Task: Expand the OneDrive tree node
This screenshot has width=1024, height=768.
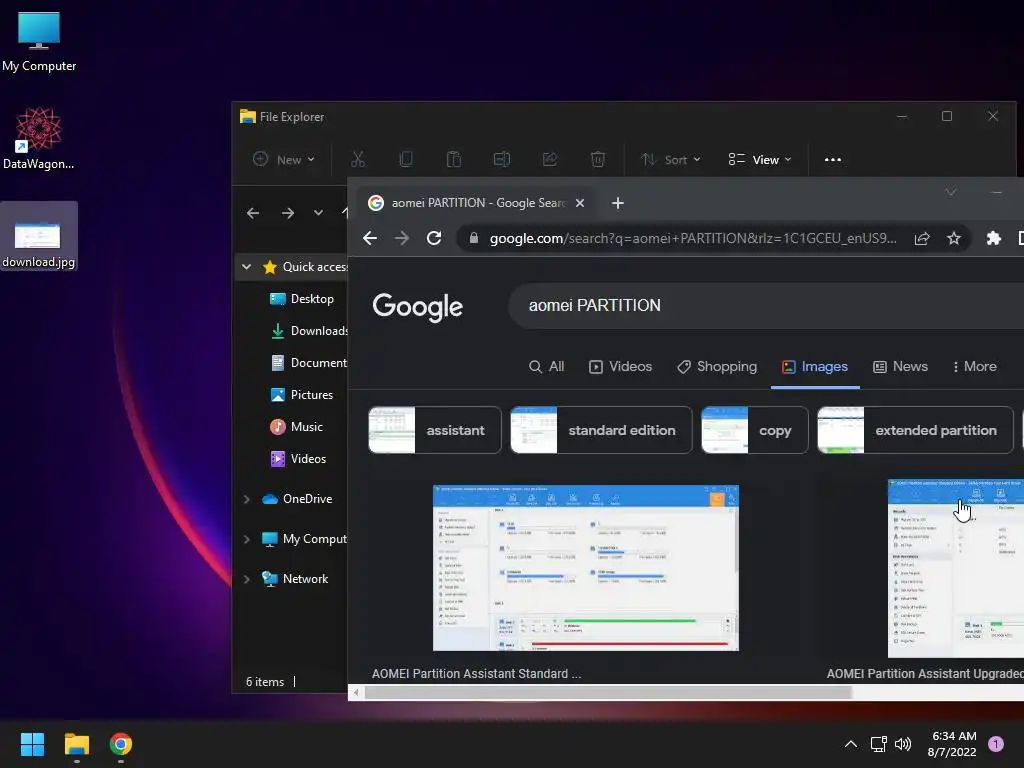Action: click(x=246, y=499)
